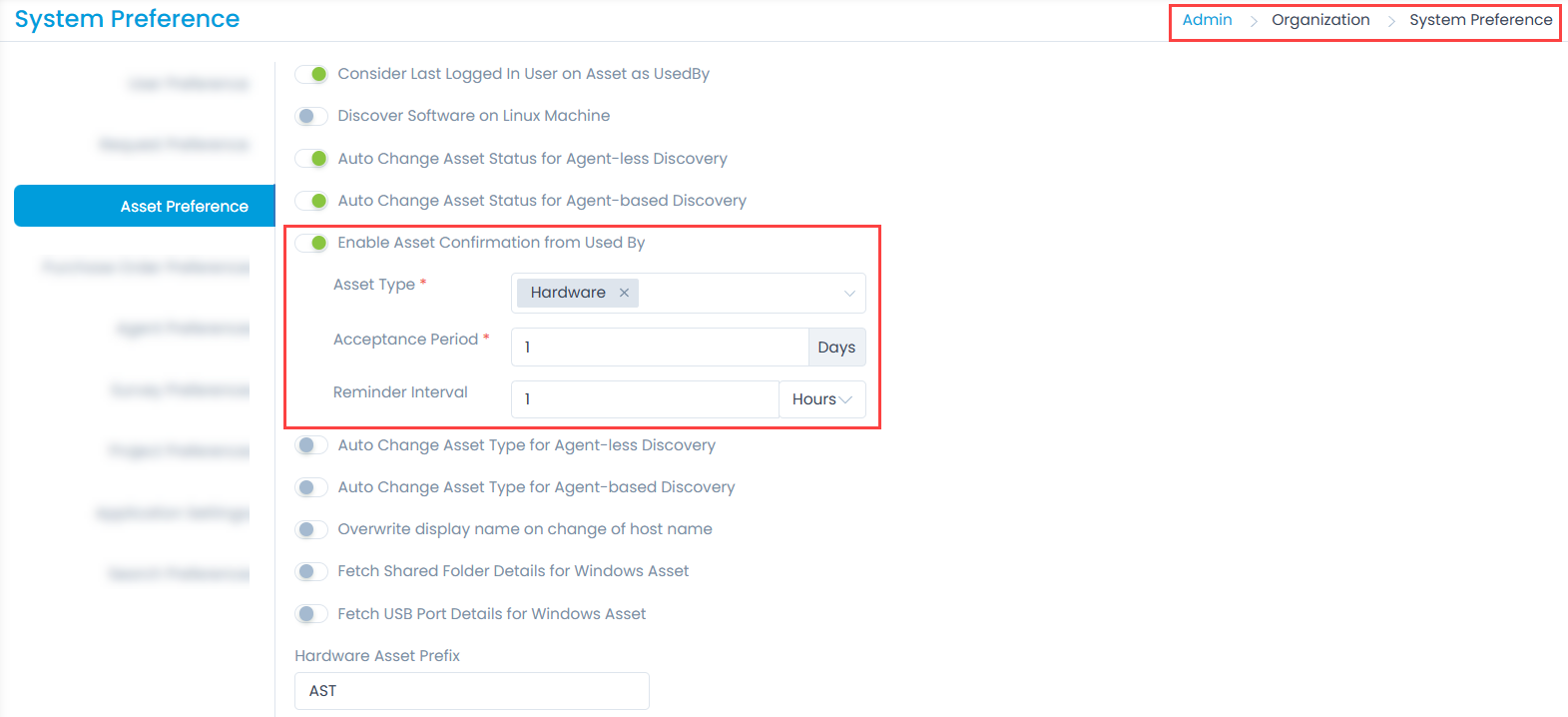
Task: Toggle Consider Last Logged In User as UsedBy
Action: 311,74
